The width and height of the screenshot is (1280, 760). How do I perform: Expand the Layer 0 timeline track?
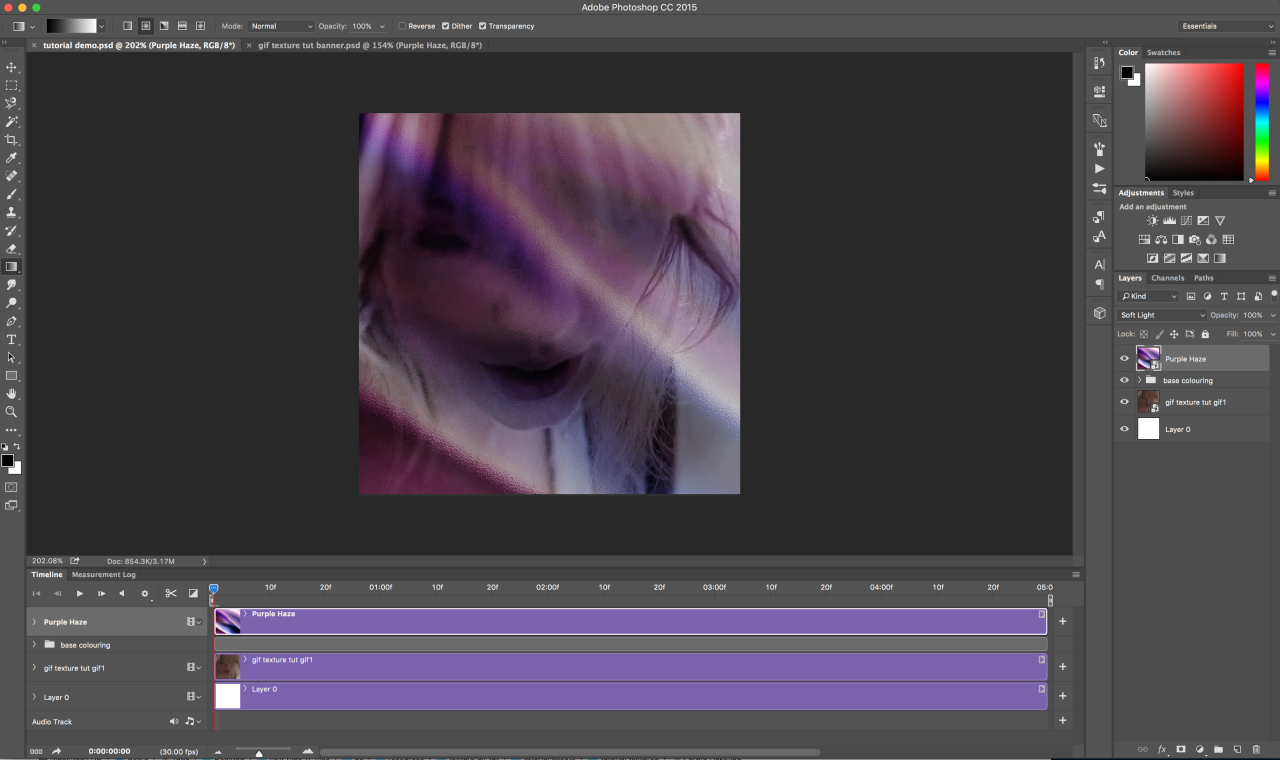click(x=35, y=697)
